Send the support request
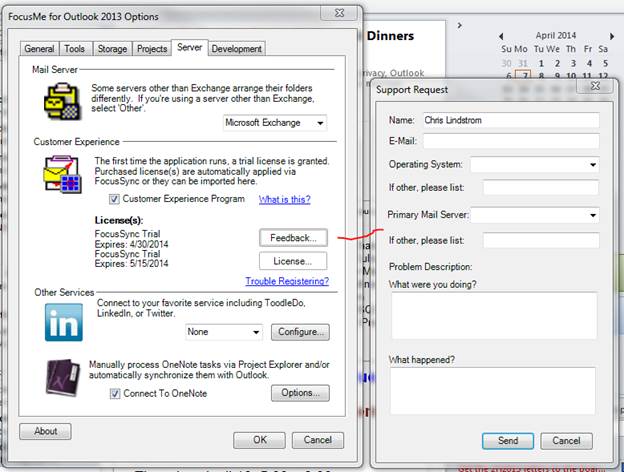Image resolution: width=624 pixels, height=472 pixels. click(x=508, y=441)
